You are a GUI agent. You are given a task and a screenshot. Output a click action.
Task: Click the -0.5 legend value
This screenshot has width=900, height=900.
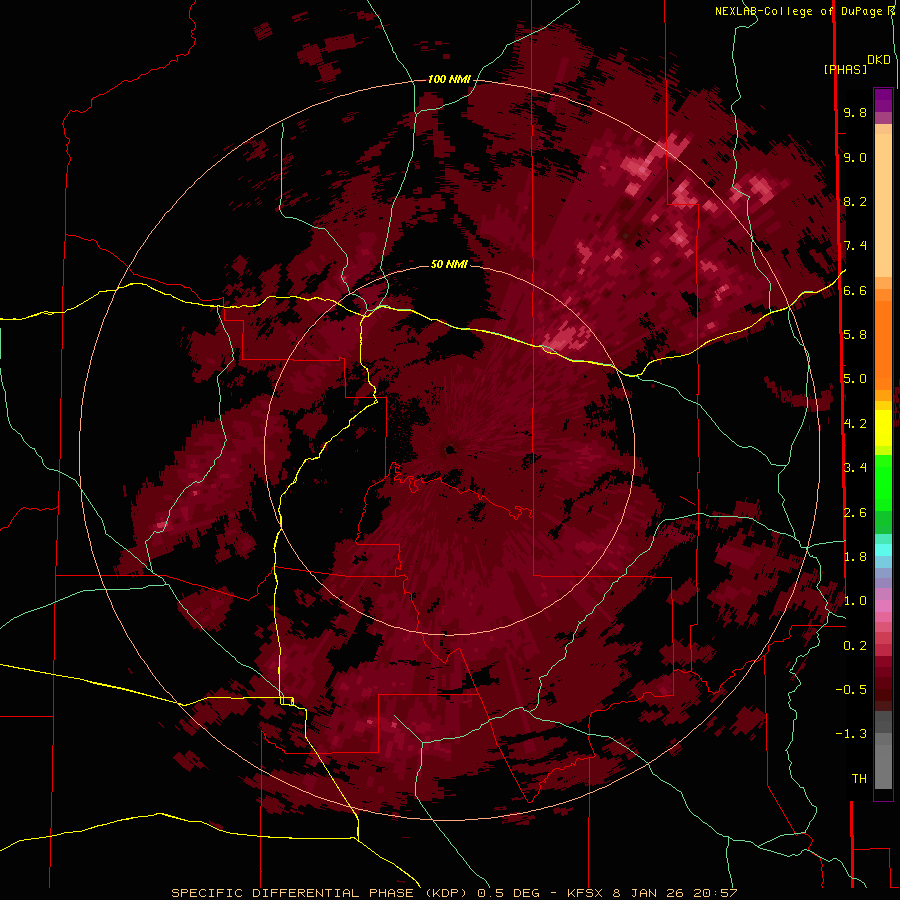(851, 690)
